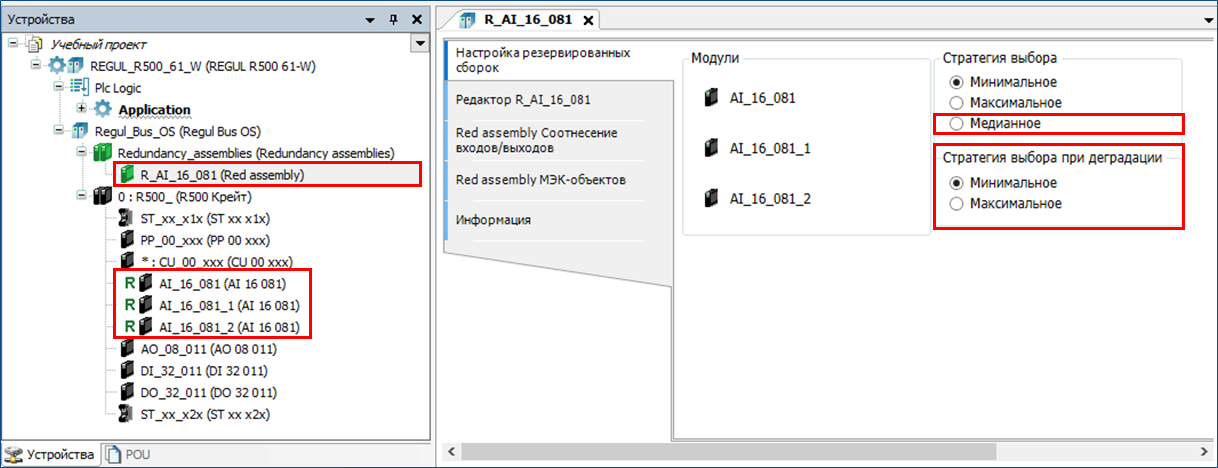
Task: Open the Редактор R_AI_16_081 tab
Action: point(523,100)
